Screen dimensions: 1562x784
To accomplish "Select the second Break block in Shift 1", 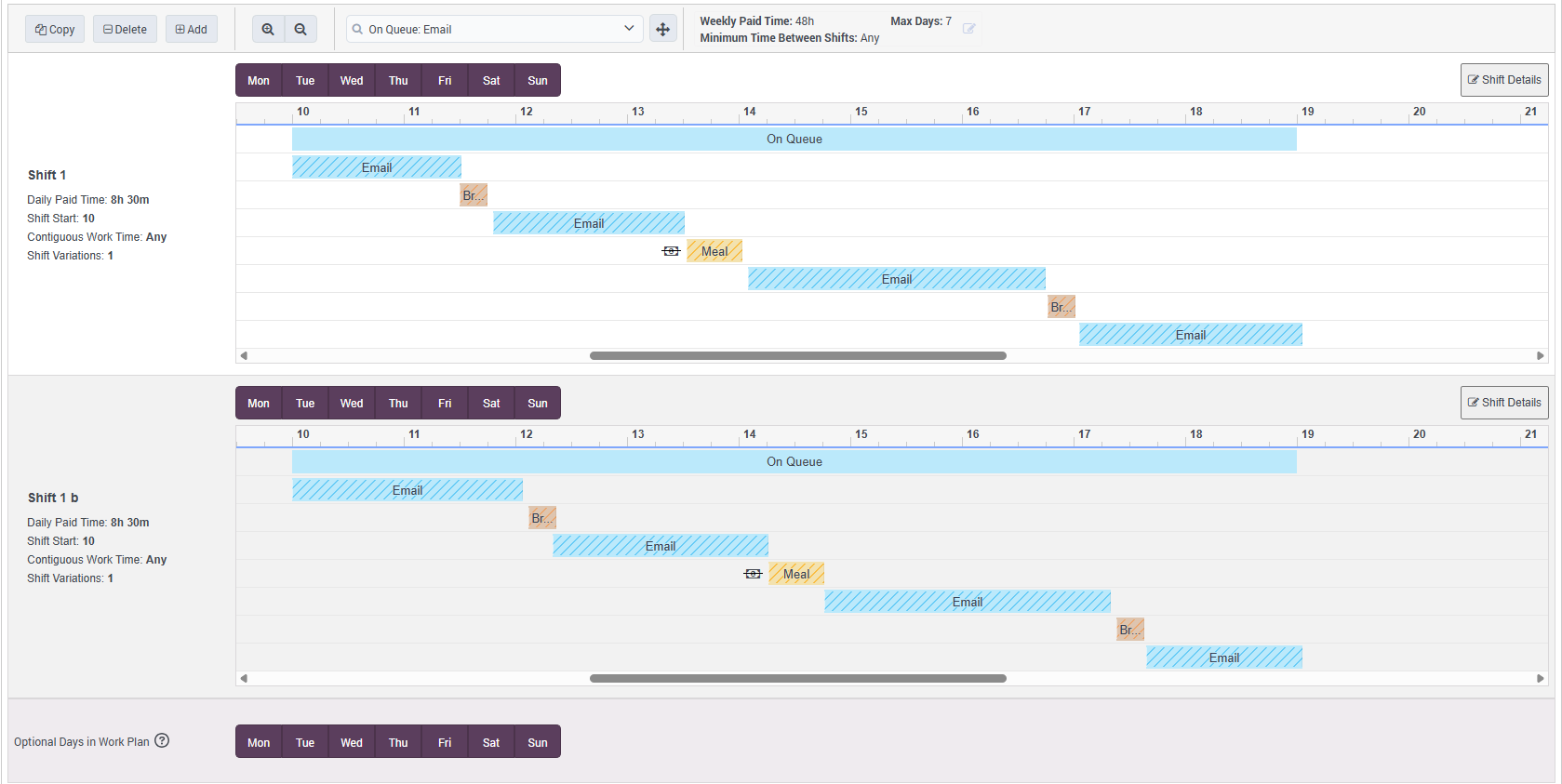I will click(1061, 307).
